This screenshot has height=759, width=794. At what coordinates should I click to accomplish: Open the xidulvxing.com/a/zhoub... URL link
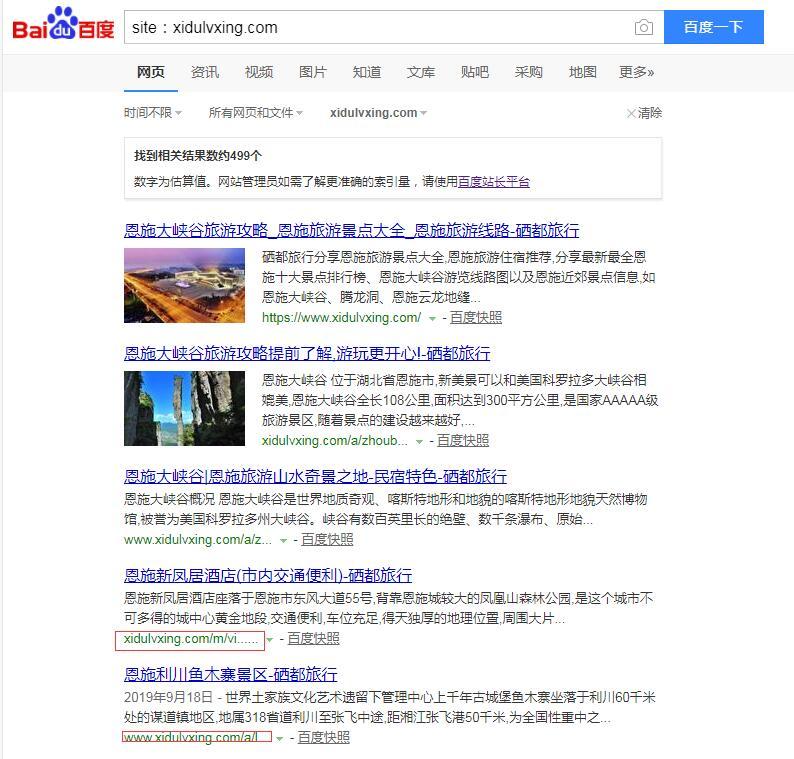335,441
